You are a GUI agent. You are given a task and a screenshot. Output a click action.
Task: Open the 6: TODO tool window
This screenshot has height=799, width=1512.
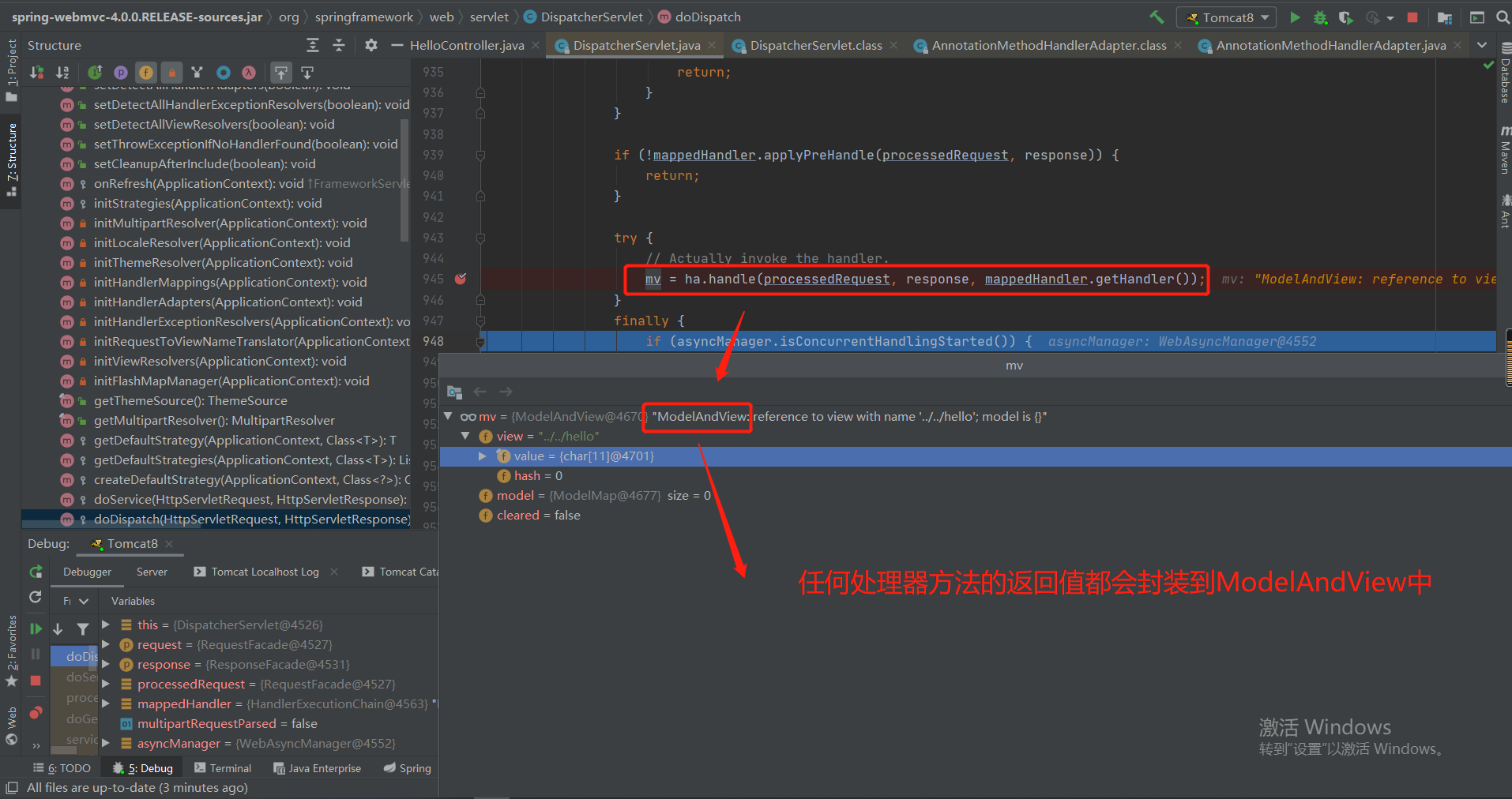pos(62,767)
